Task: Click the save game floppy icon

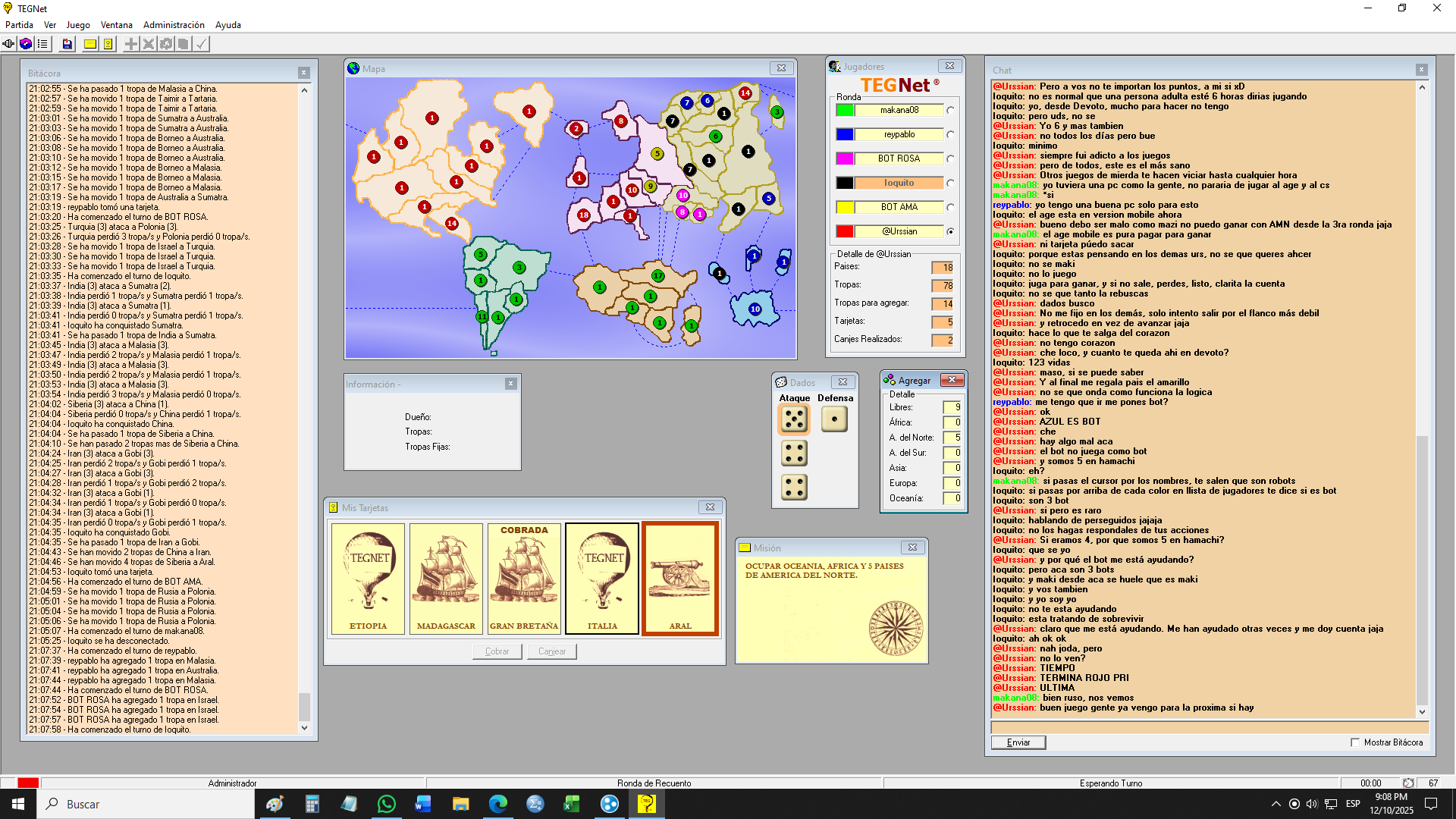Action: point(67,44)
